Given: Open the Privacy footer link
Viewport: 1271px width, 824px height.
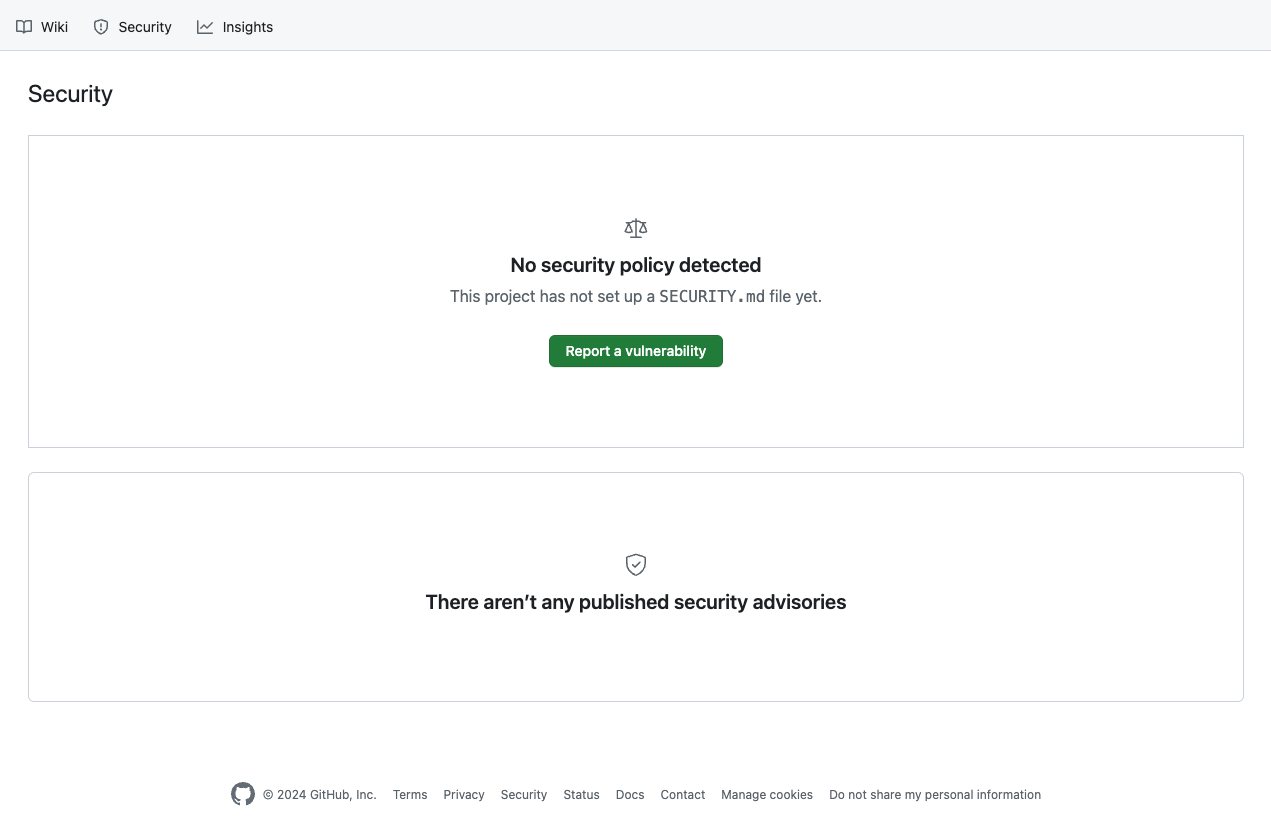Looking at the screenshot, I should (x=464, y=795).
